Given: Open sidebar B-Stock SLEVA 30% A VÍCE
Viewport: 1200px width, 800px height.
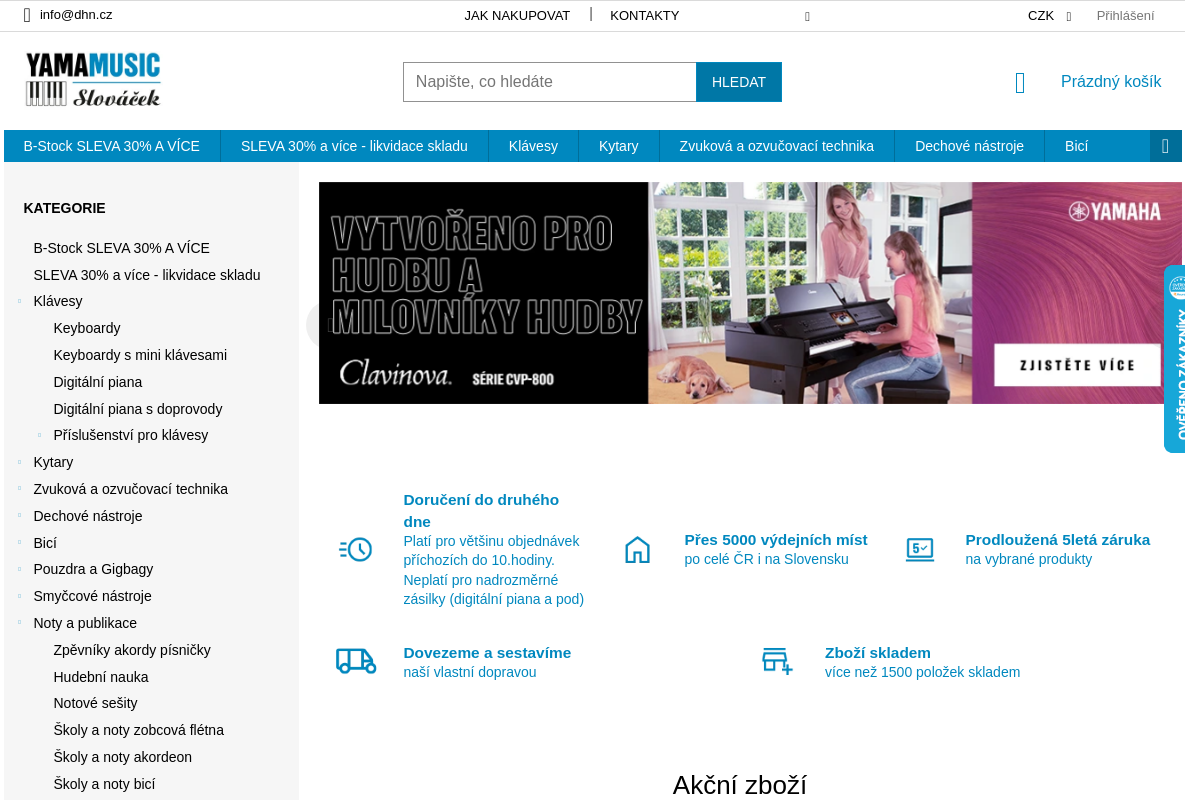Looking at the screenshot, I should [122, 248].
